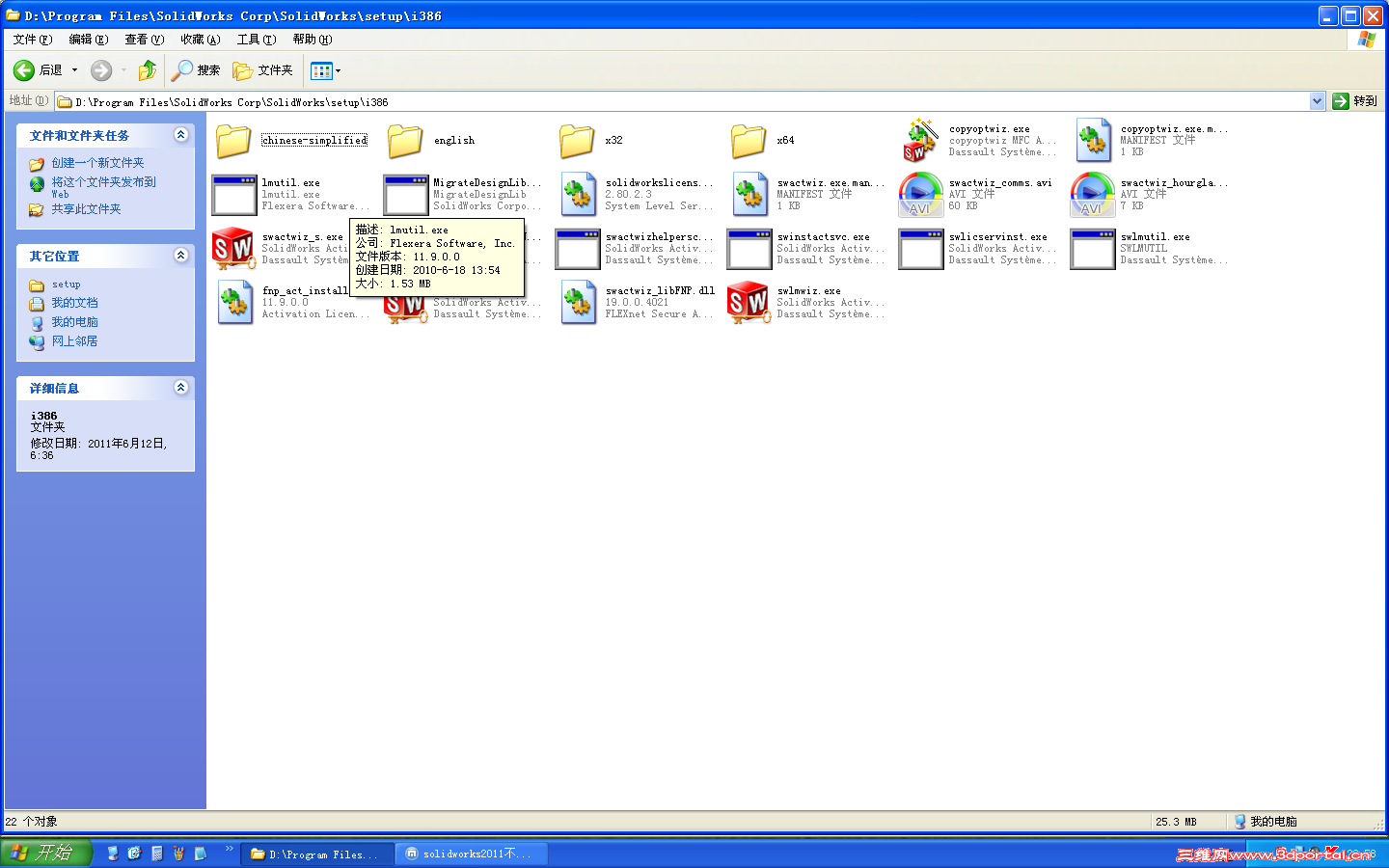Open the 帮助(H) menu

click(x=313, y=40)
